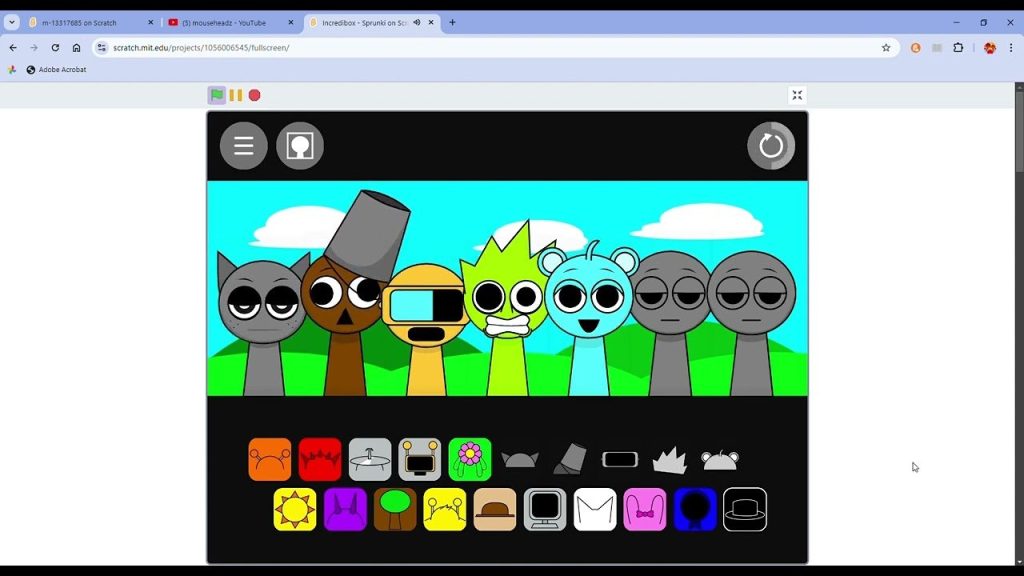The height and width of the screenshot is (576, 1024).
Task: Pick the red spiky character icon
Action: coord(320,459)
